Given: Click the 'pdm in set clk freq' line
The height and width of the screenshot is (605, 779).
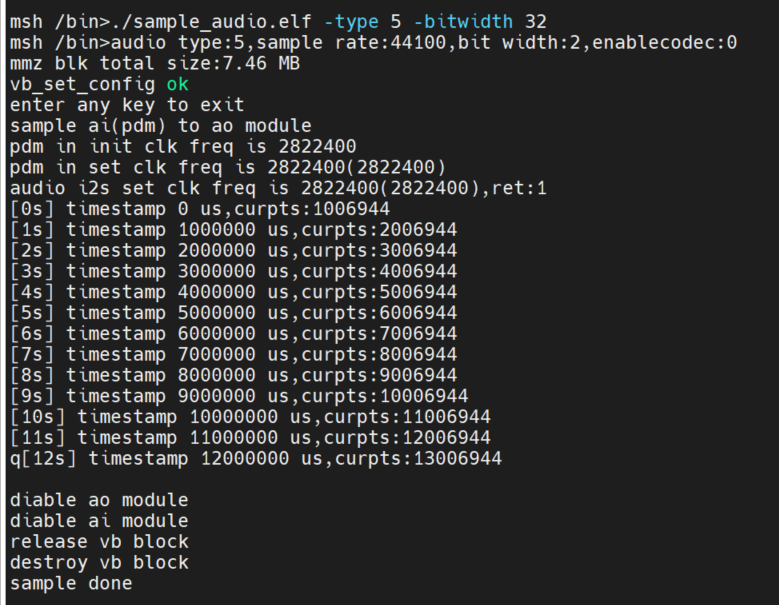Looking at the screenshot, I should [x=227, y=167].
